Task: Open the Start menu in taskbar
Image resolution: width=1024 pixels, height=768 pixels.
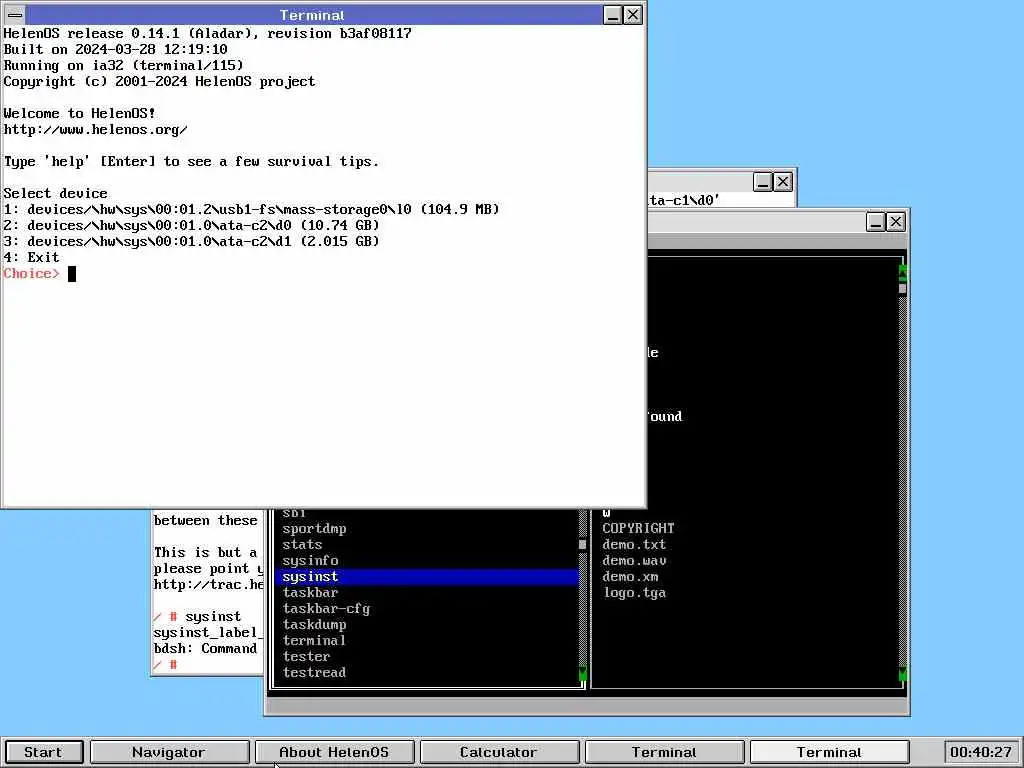Action: tap(43, 752)
